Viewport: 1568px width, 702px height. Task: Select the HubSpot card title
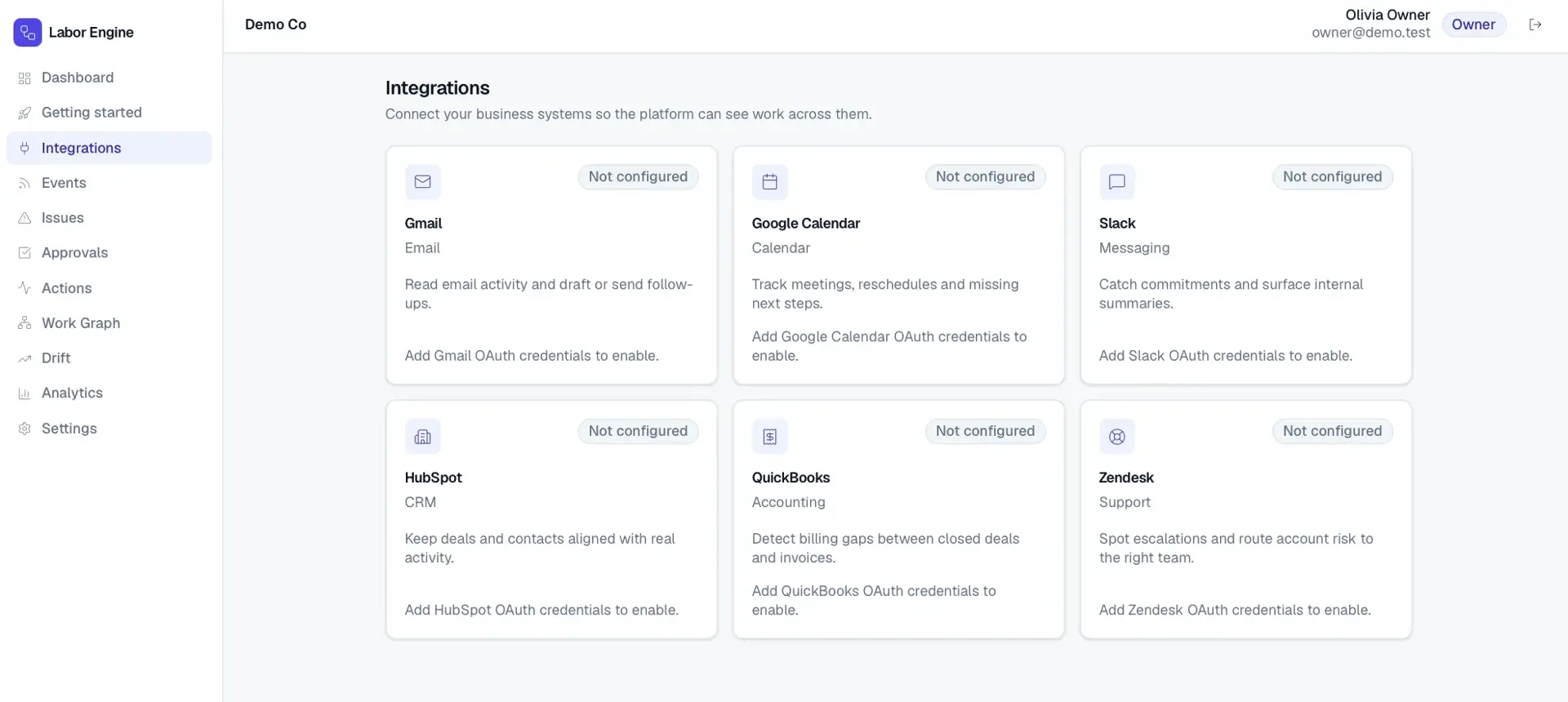click(434, 478)
